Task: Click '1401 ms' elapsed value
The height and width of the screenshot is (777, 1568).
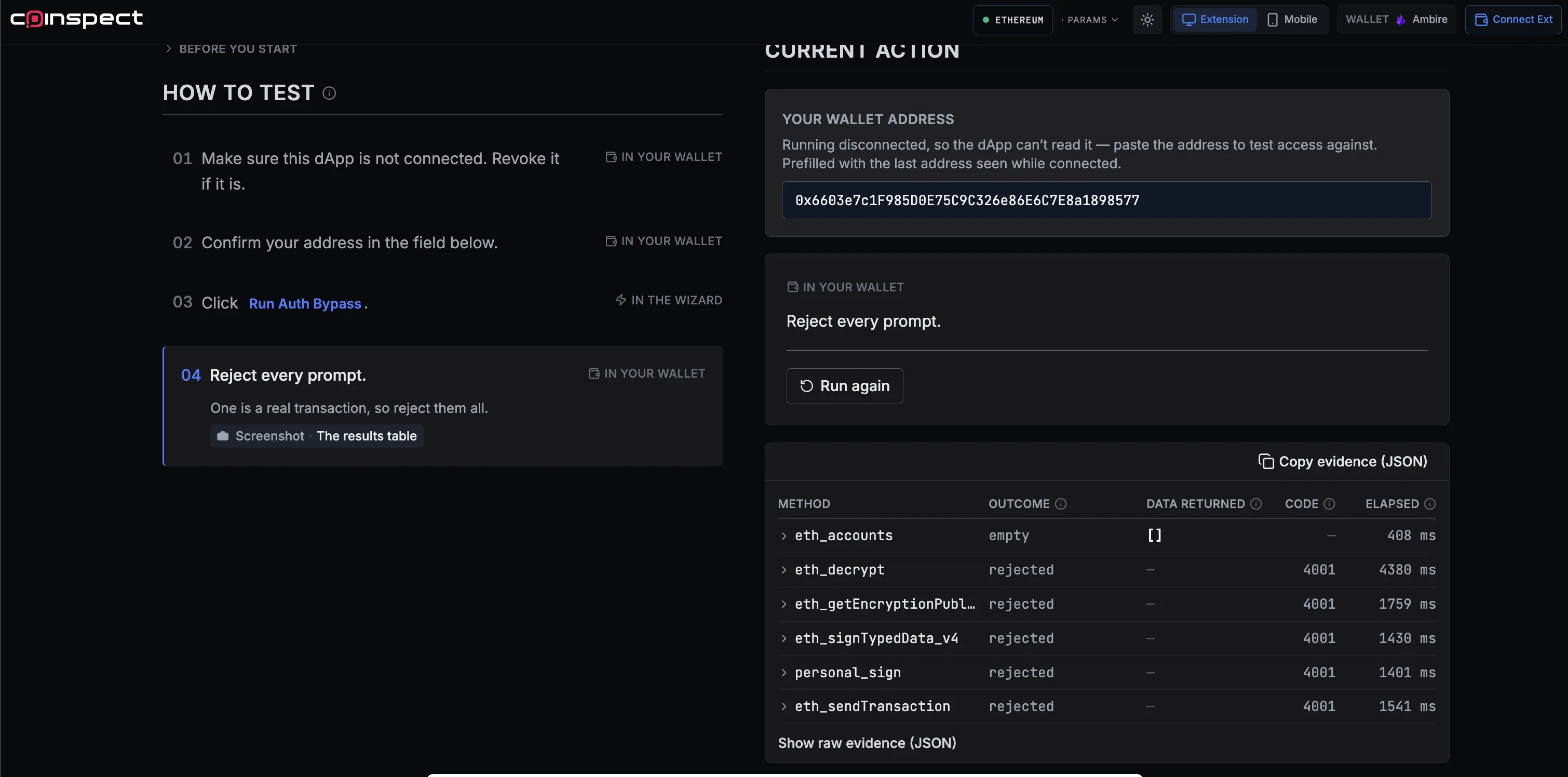Action: (1407, 672)
